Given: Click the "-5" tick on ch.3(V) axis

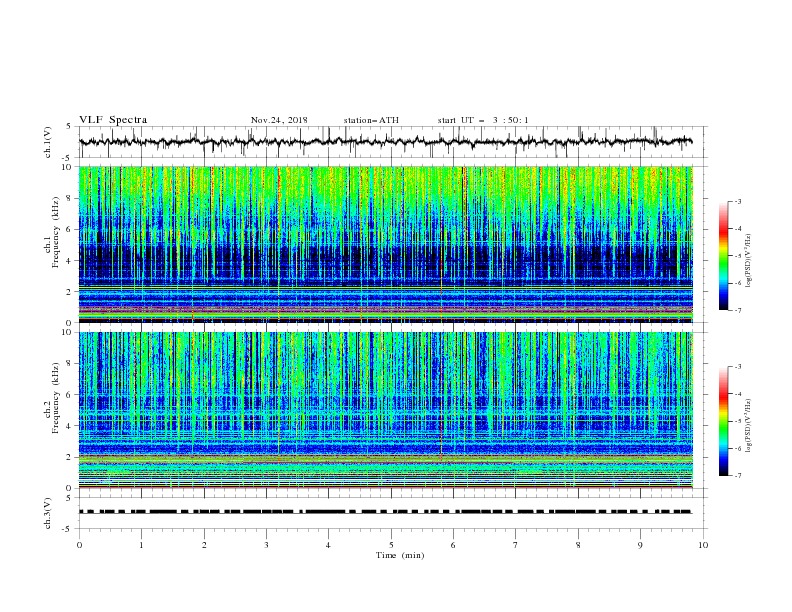Looking at the screenshot, I should click(68, 529).
